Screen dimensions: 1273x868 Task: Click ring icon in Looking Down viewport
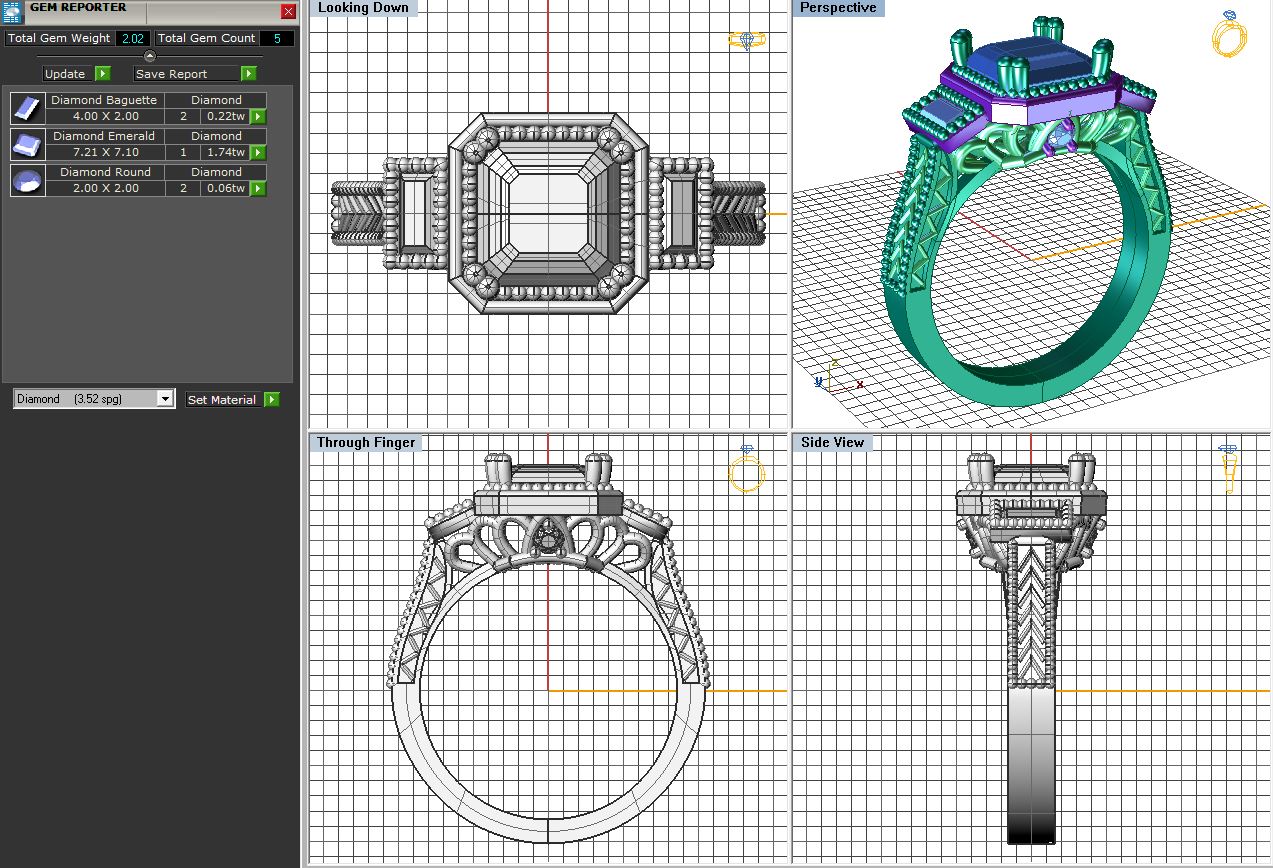(x=747, y=40)
